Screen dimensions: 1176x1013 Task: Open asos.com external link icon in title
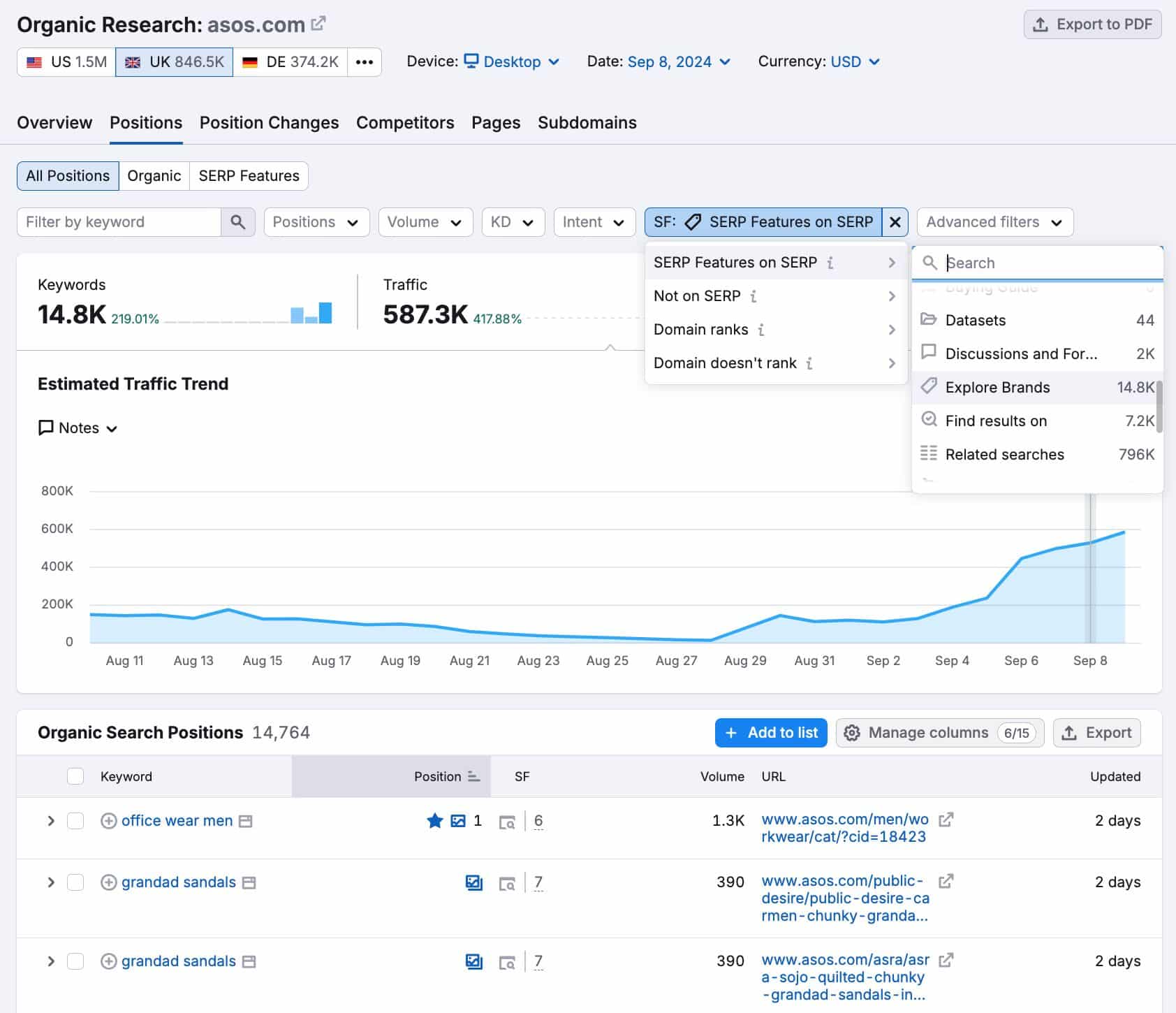[318, 24]
